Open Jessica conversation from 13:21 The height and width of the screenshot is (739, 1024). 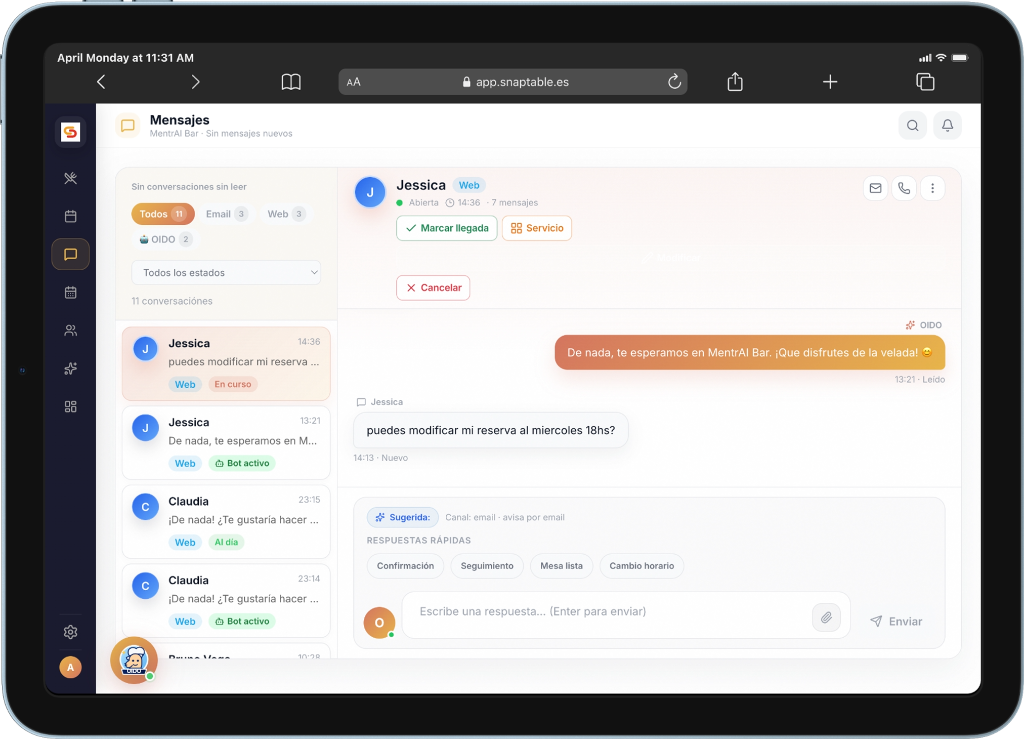click(x=226, y=443)
